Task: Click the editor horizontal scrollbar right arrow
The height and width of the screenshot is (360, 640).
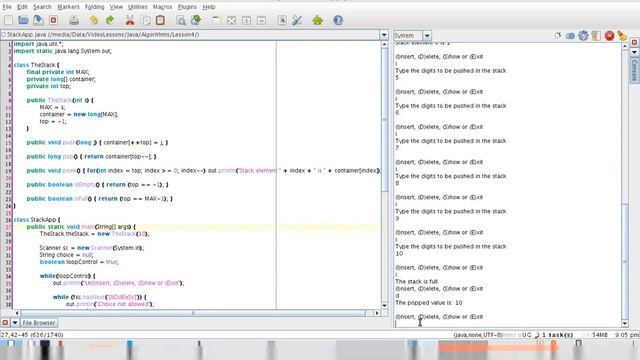Action: tap(376, 313)
